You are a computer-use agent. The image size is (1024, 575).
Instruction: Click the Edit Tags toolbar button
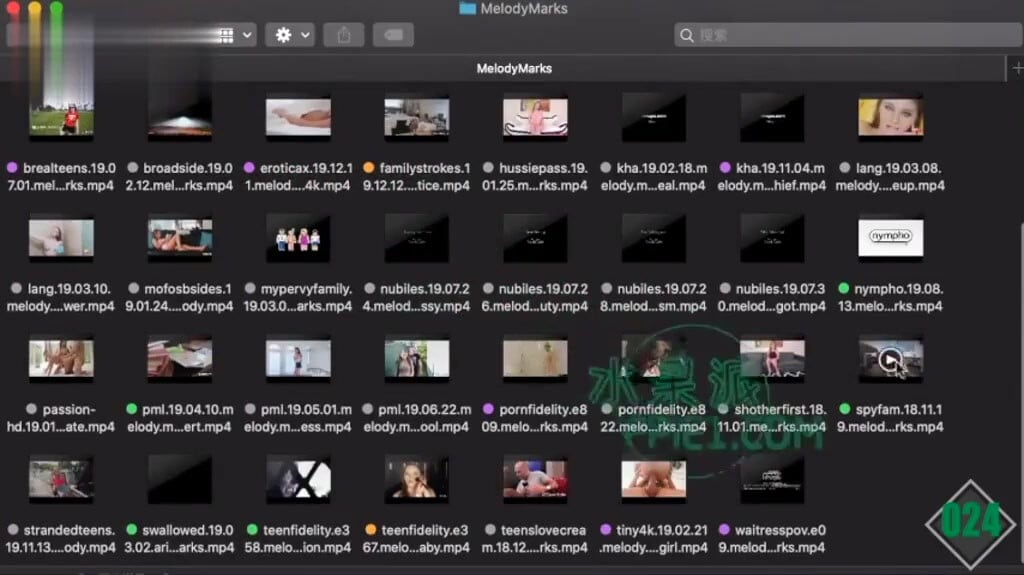pyautogui.click(x=393, y=35)
